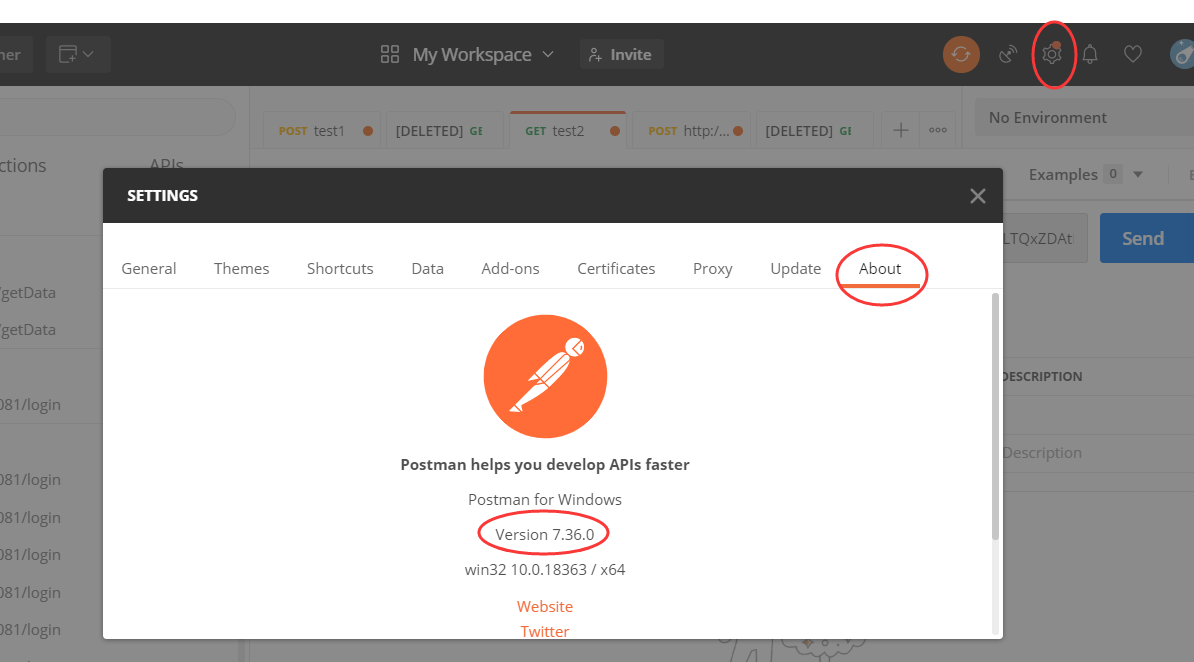Click the blue Send button
This screenshot has height=662, width=1194.
pos(1147,238)
